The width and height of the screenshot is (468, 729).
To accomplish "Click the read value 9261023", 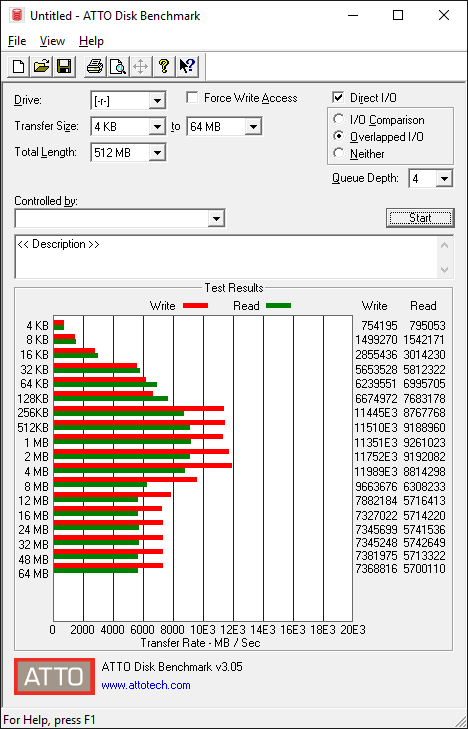I will click(424, 443).
